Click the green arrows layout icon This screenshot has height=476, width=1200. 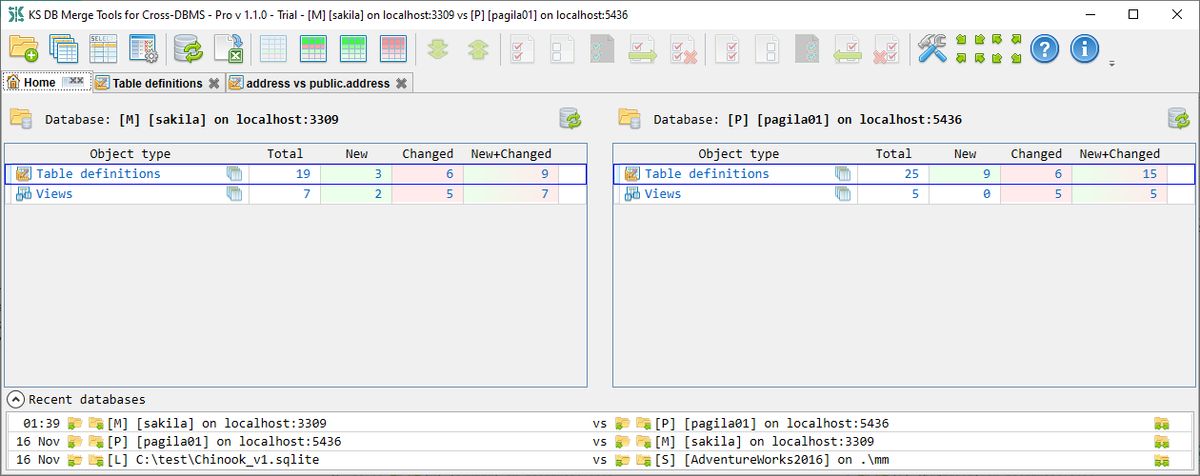(988, 48)
